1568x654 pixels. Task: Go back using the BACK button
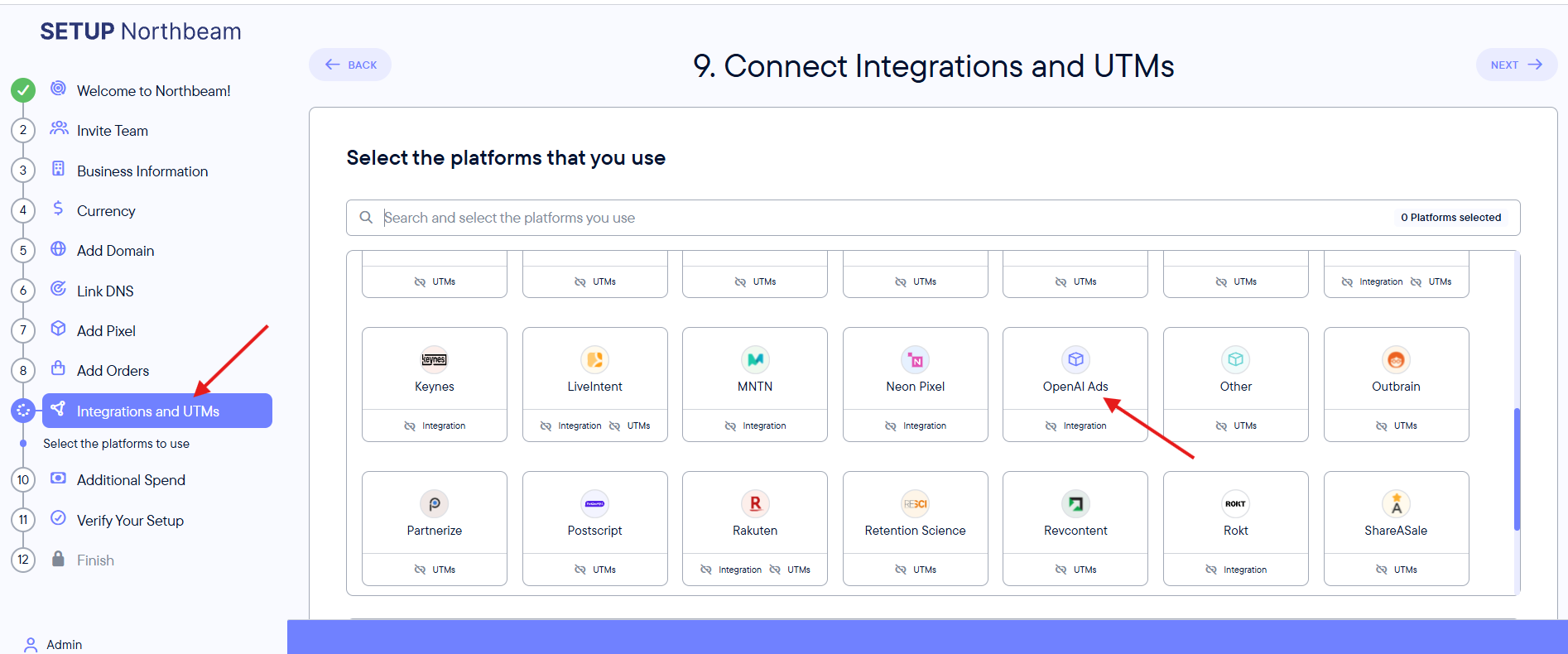(x=350, y=65)
